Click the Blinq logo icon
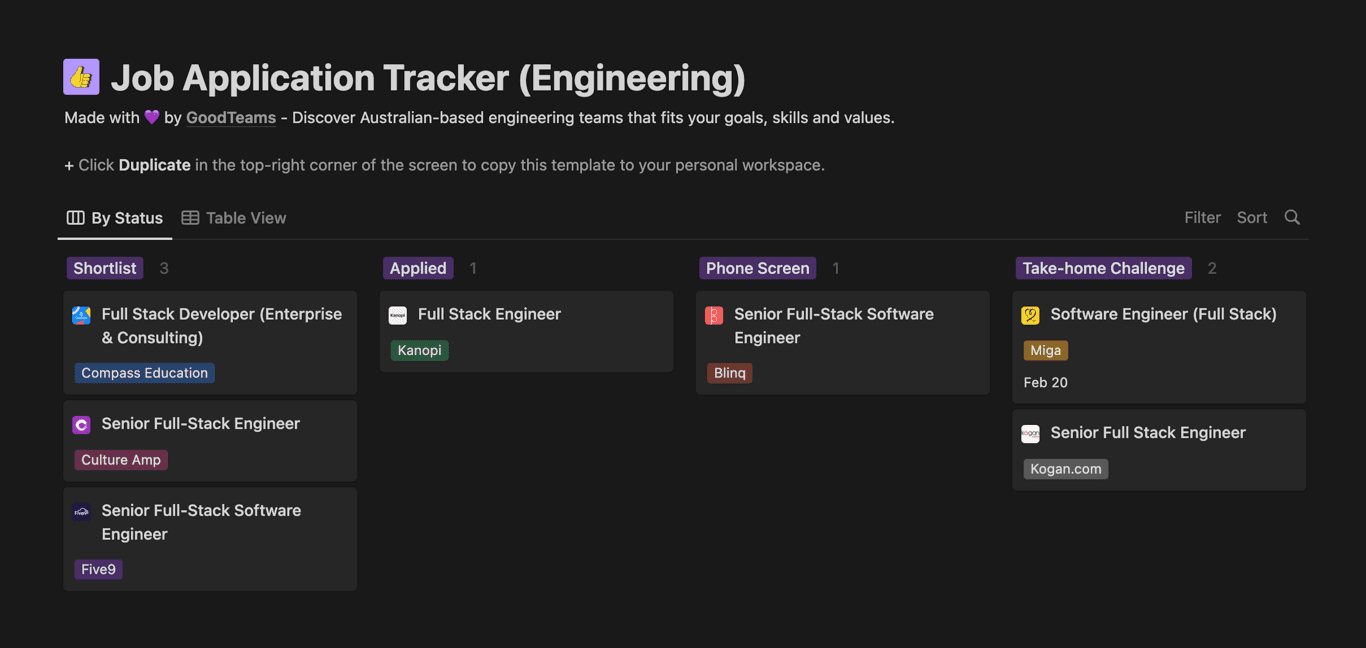This screenshot has width=1366, height=648. [x=714, y=315]
